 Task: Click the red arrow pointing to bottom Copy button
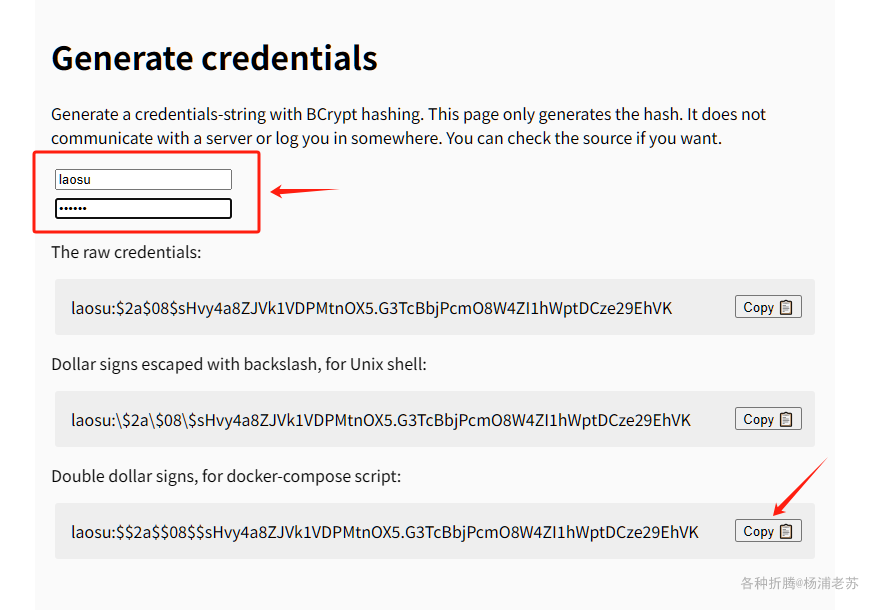(800, 487)
